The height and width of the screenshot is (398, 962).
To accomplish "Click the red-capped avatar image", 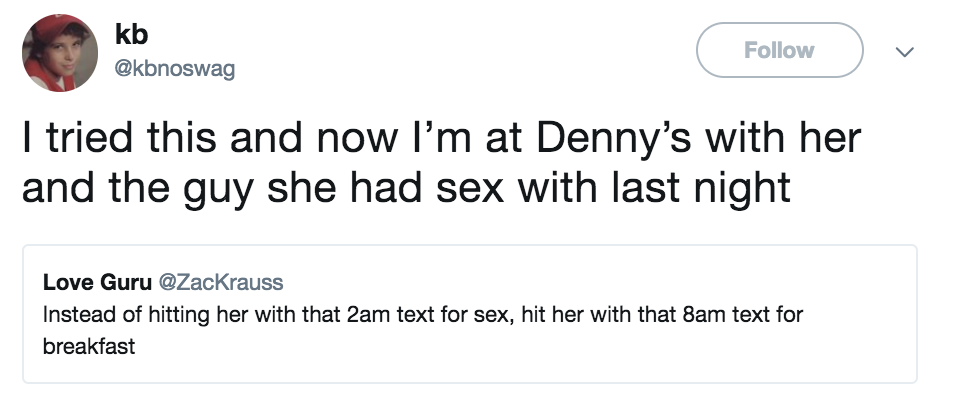I will coord(60,53).
